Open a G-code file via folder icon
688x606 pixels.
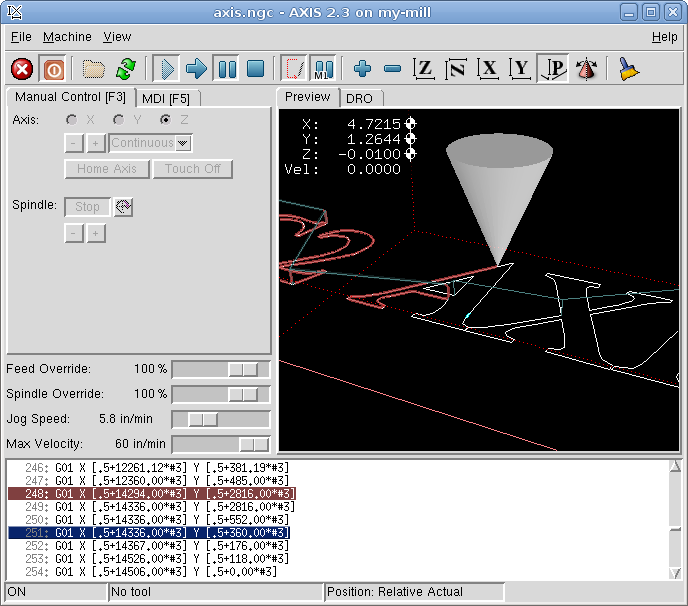point(94,69)
